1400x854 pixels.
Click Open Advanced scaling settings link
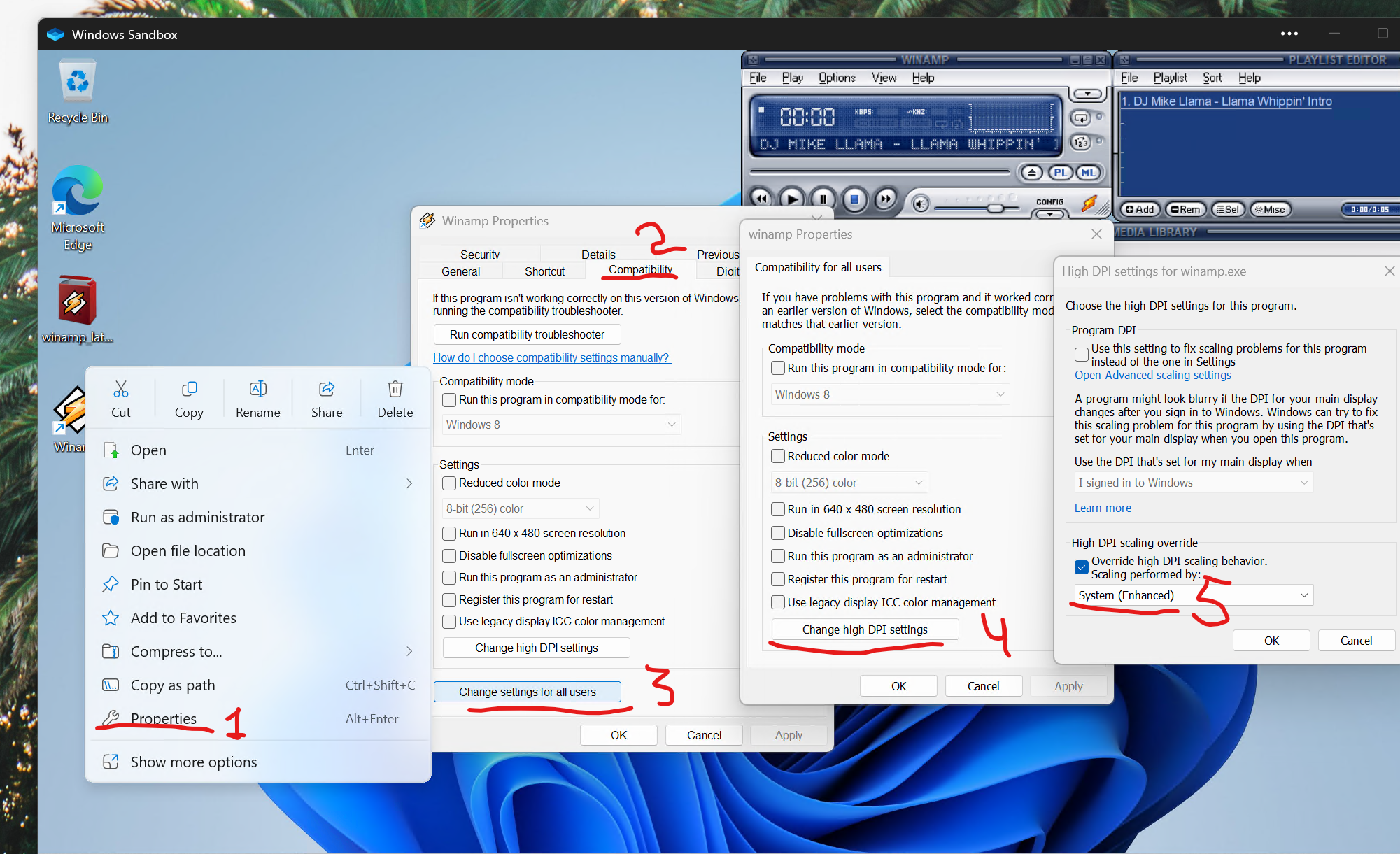coord(1152,375)
